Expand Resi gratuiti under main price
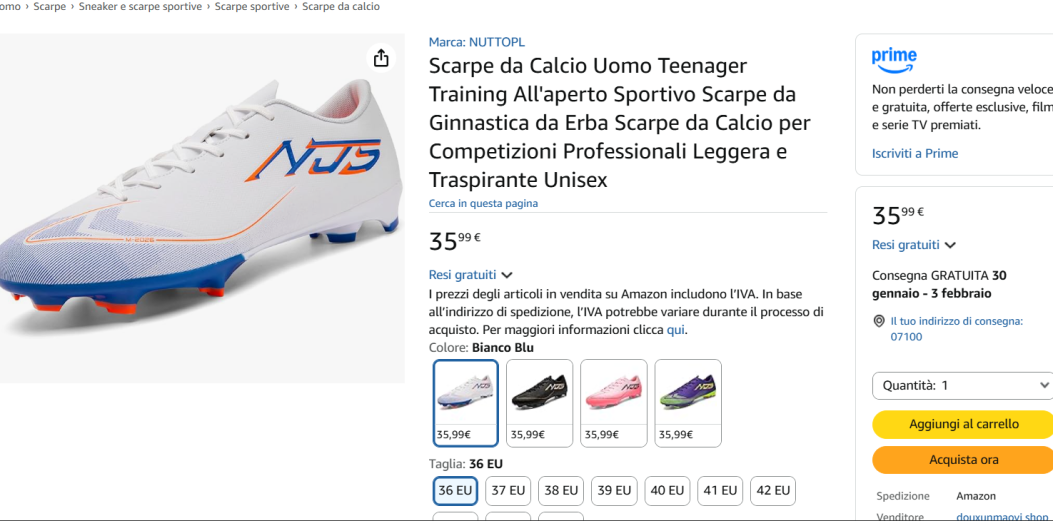The width and height of the screenshot is (1053, 521). pyautogui.click(x=470, y=275)
